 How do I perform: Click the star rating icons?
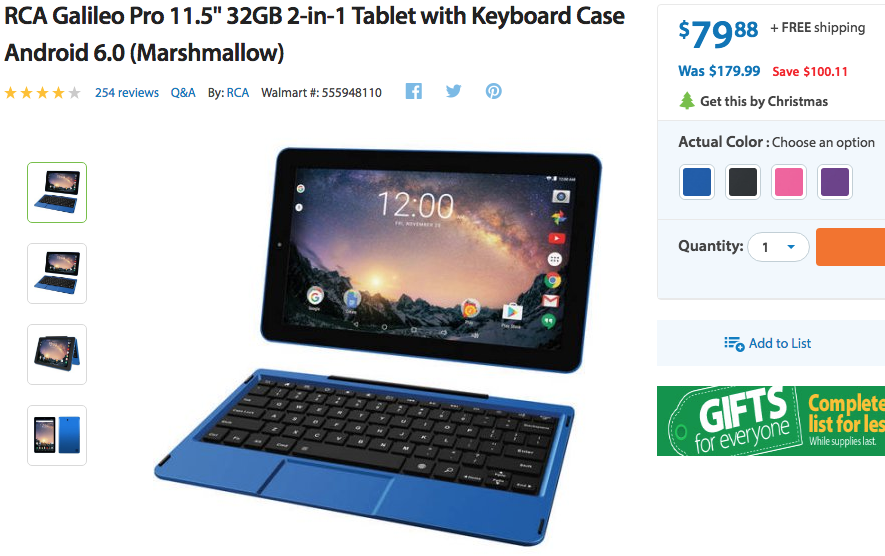[x=43, y=93]
